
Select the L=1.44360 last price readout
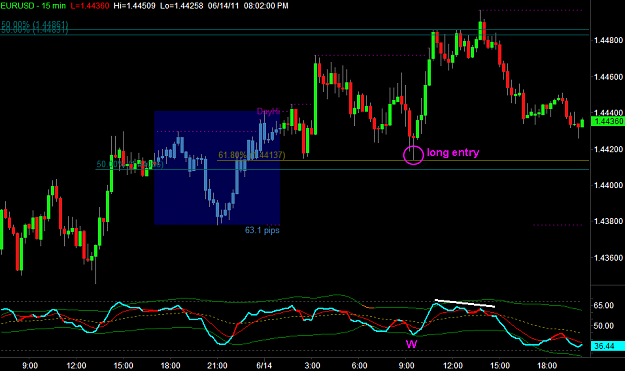(90, 6)
